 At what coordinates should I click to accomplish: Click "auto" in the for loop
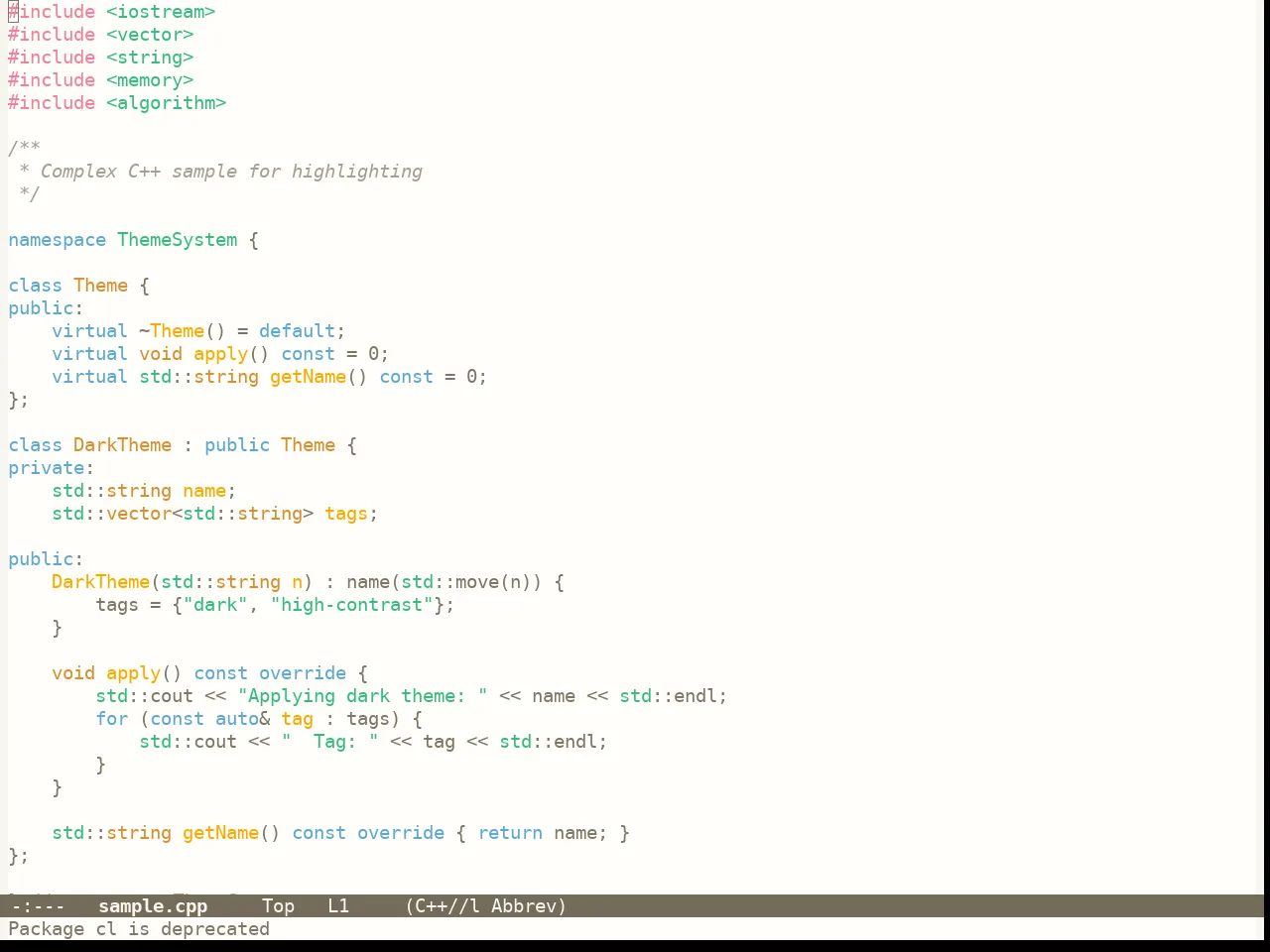(237, 719)
